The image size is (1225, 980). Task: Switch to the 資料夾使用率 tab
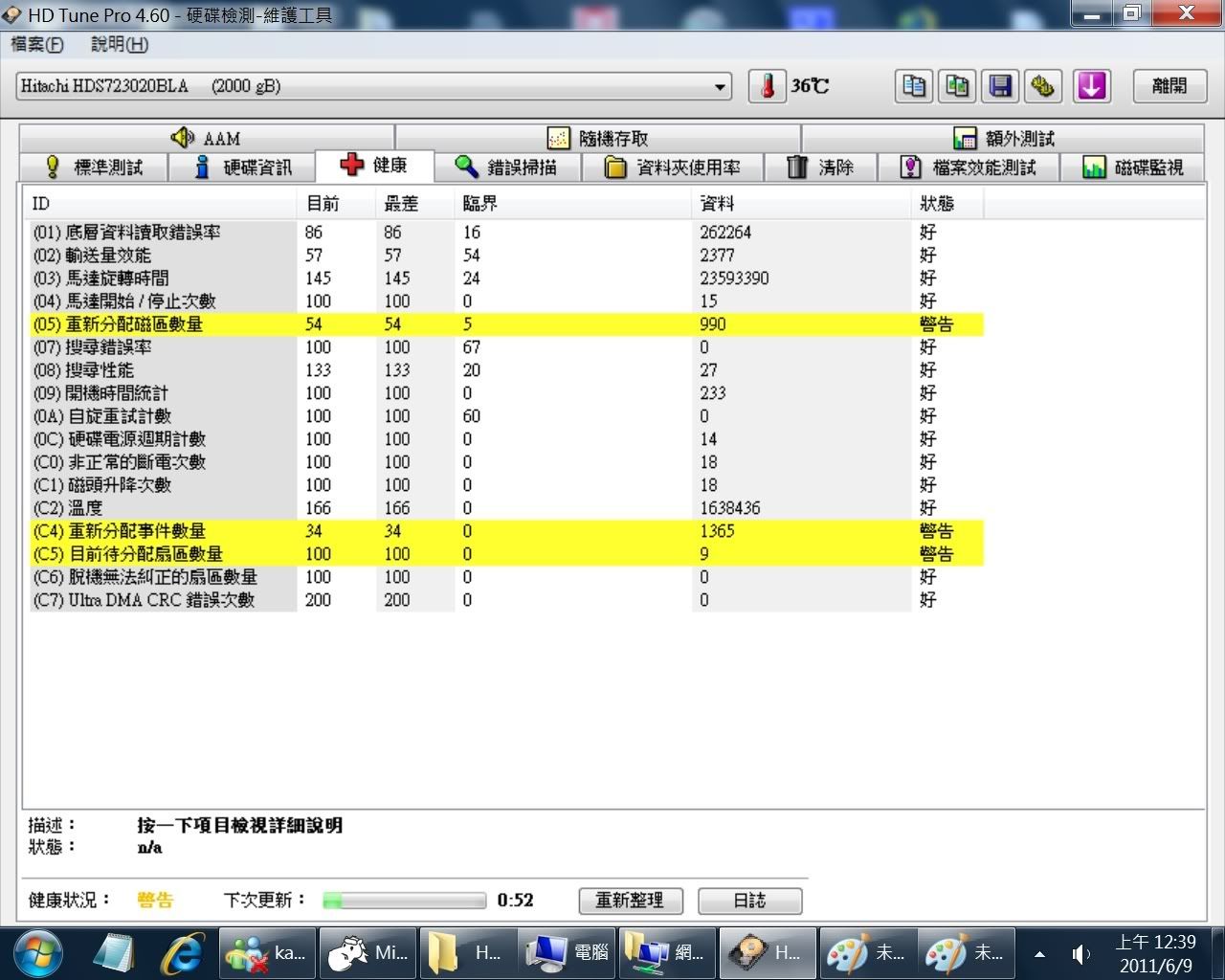pyautogui.click(x=673, y=167)
